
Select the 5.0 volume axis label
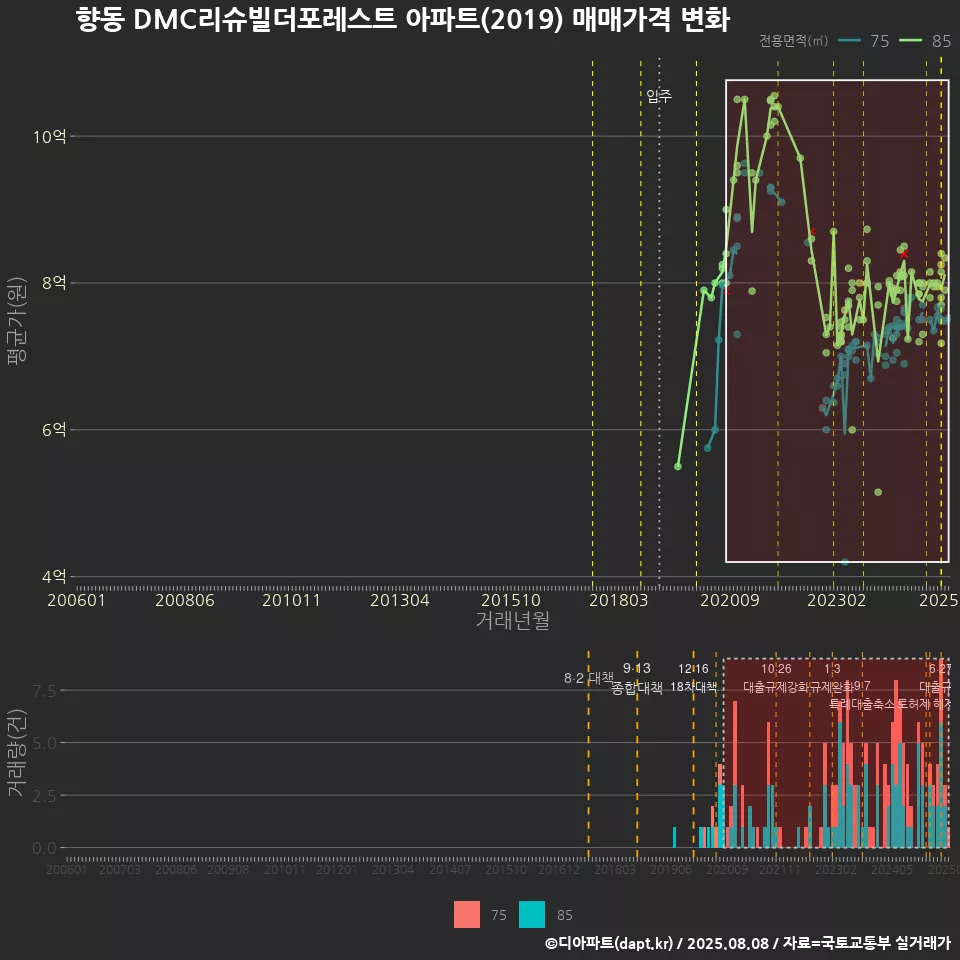tap(44, 743)
